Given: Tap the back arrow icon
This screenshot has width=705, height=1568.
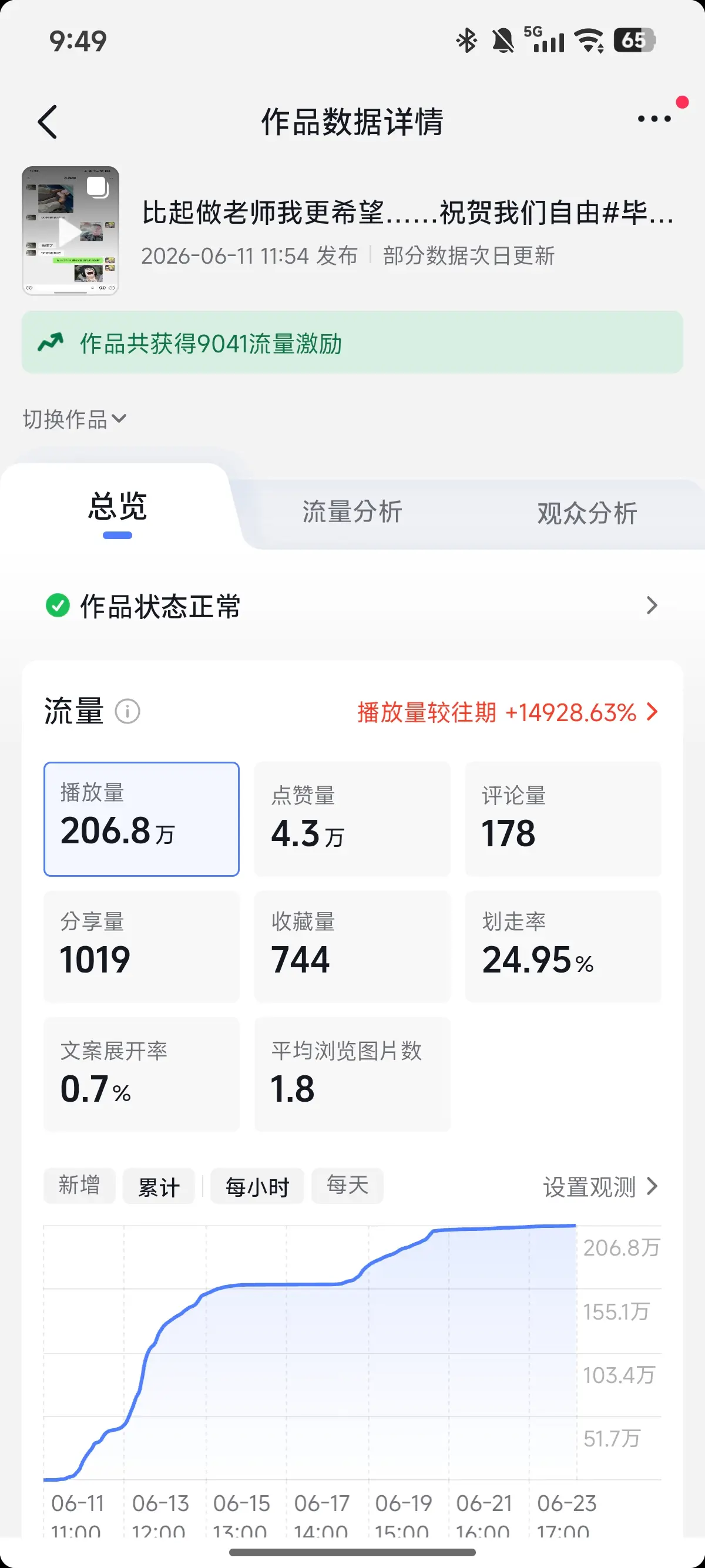Looking at the screenshot, I should click(48, 122).
